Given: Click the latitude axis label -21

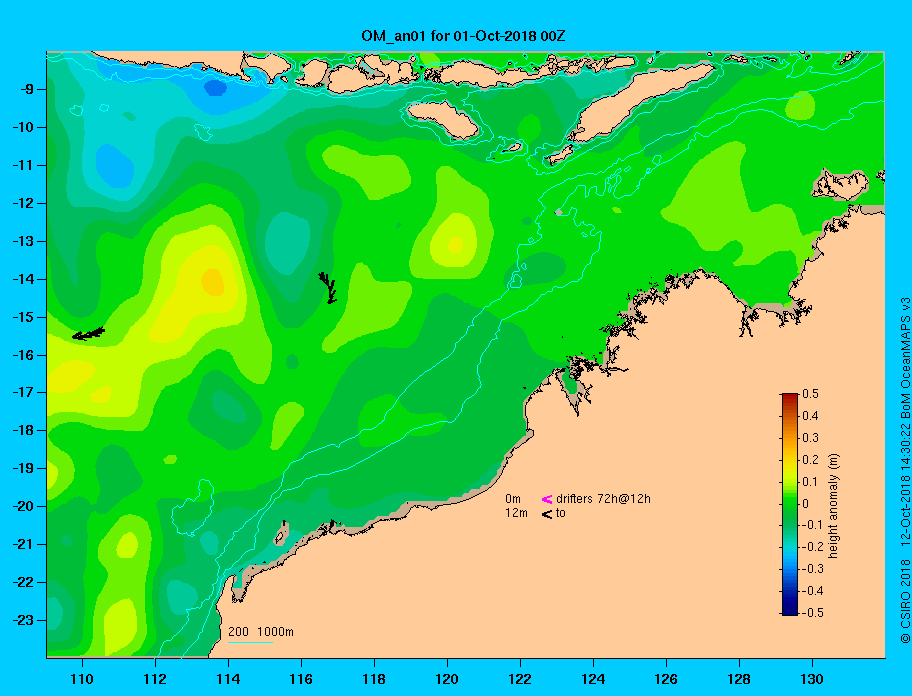Looking at the screenshot, I should (23, 544).
